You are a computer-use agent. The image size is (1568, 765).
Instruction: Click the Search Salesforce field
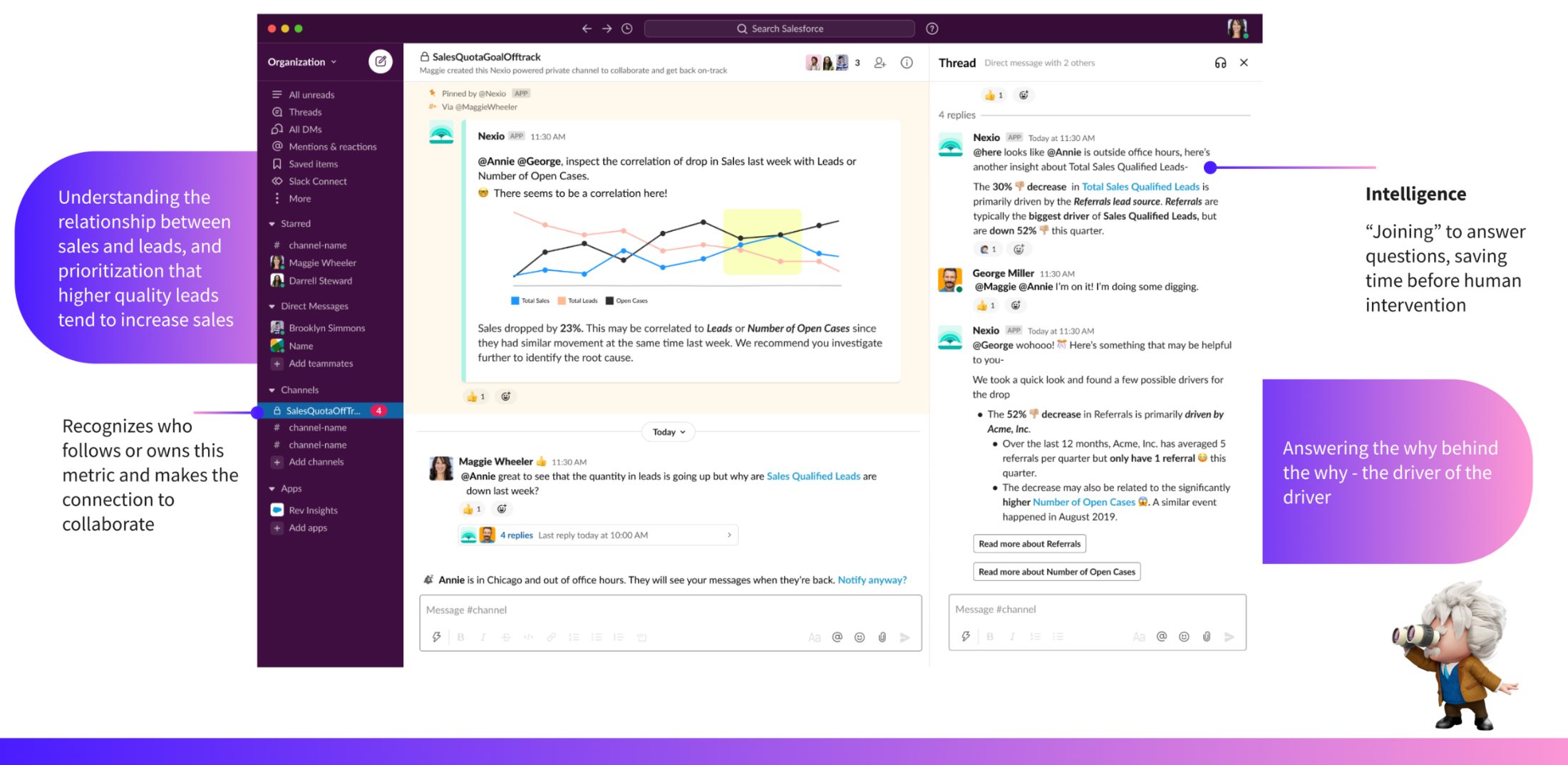(779, 29)
